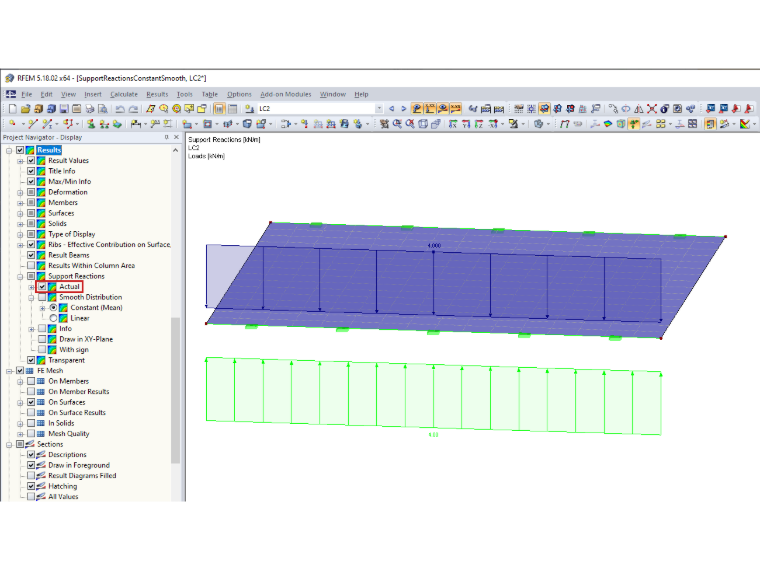Expand the Deformation tree node

[20, 192]
